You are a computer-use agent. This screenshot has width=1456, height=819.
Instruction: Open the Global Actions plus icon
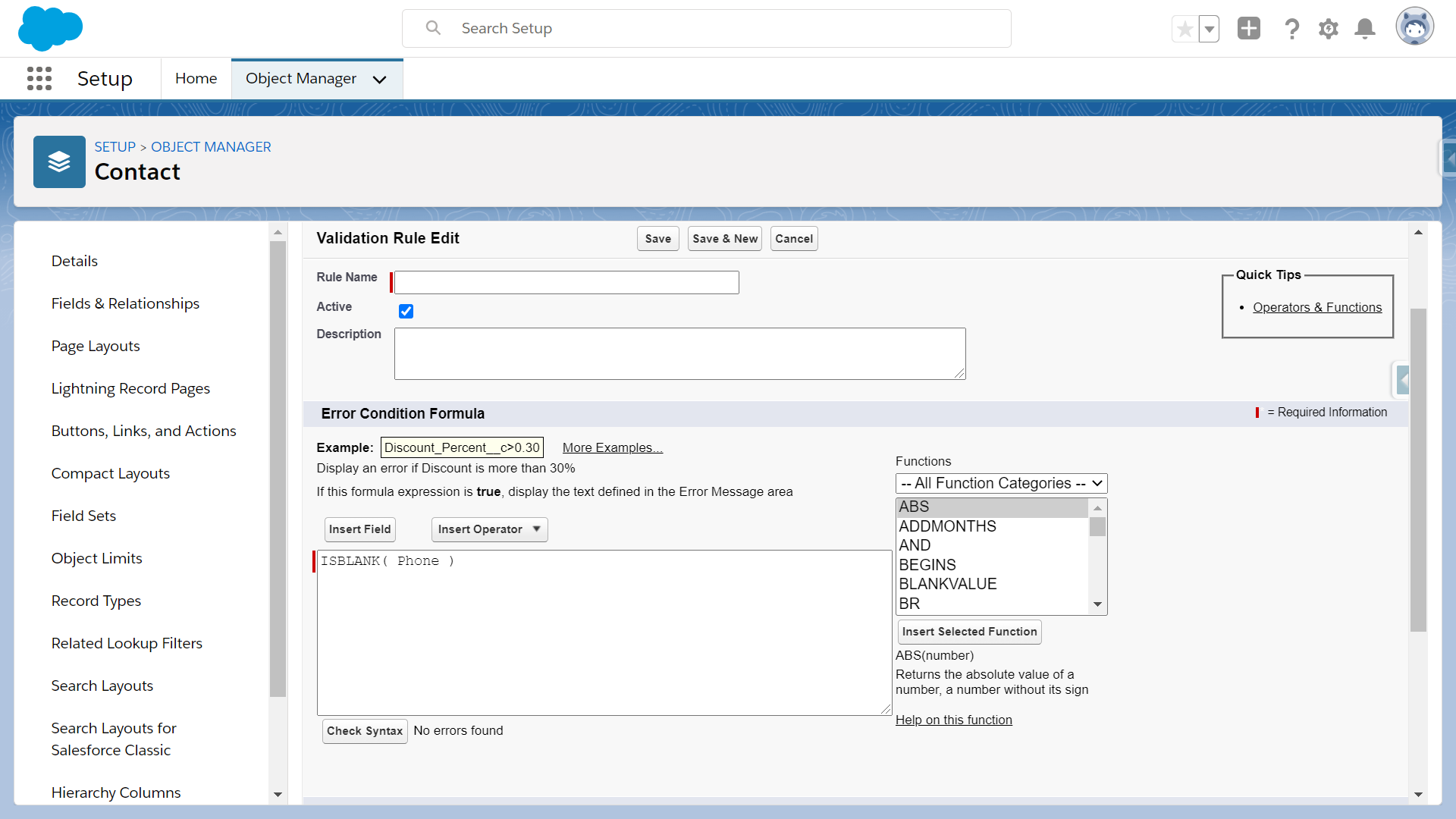tap(1249, 29)
